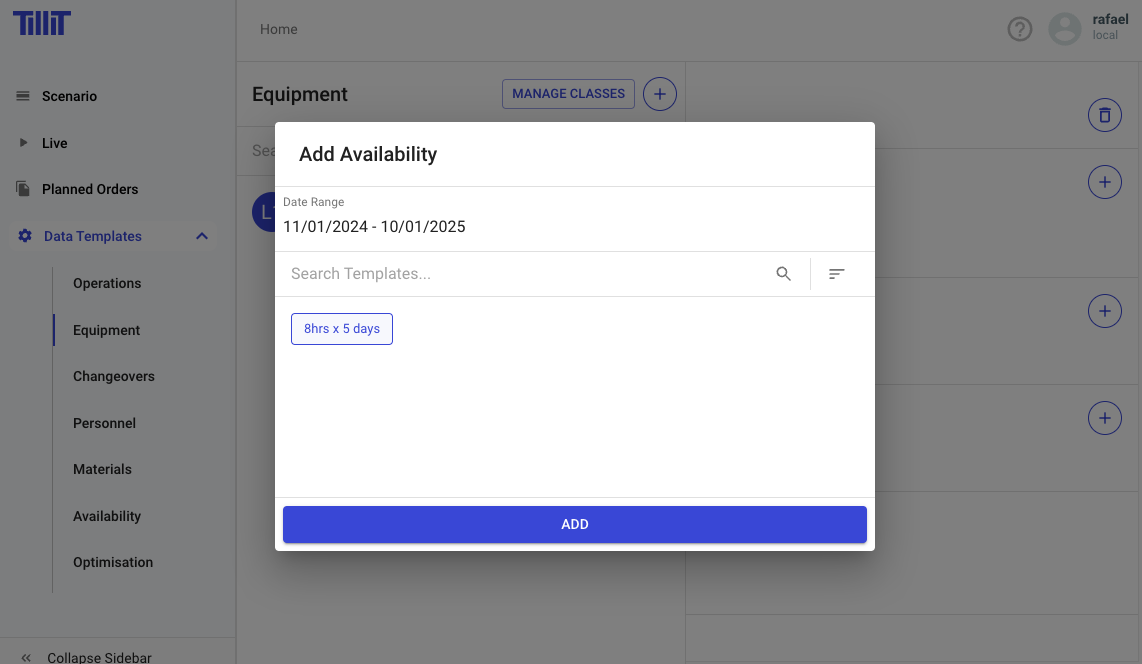Open the Optimisation sidebar item

tap(113, 562)
